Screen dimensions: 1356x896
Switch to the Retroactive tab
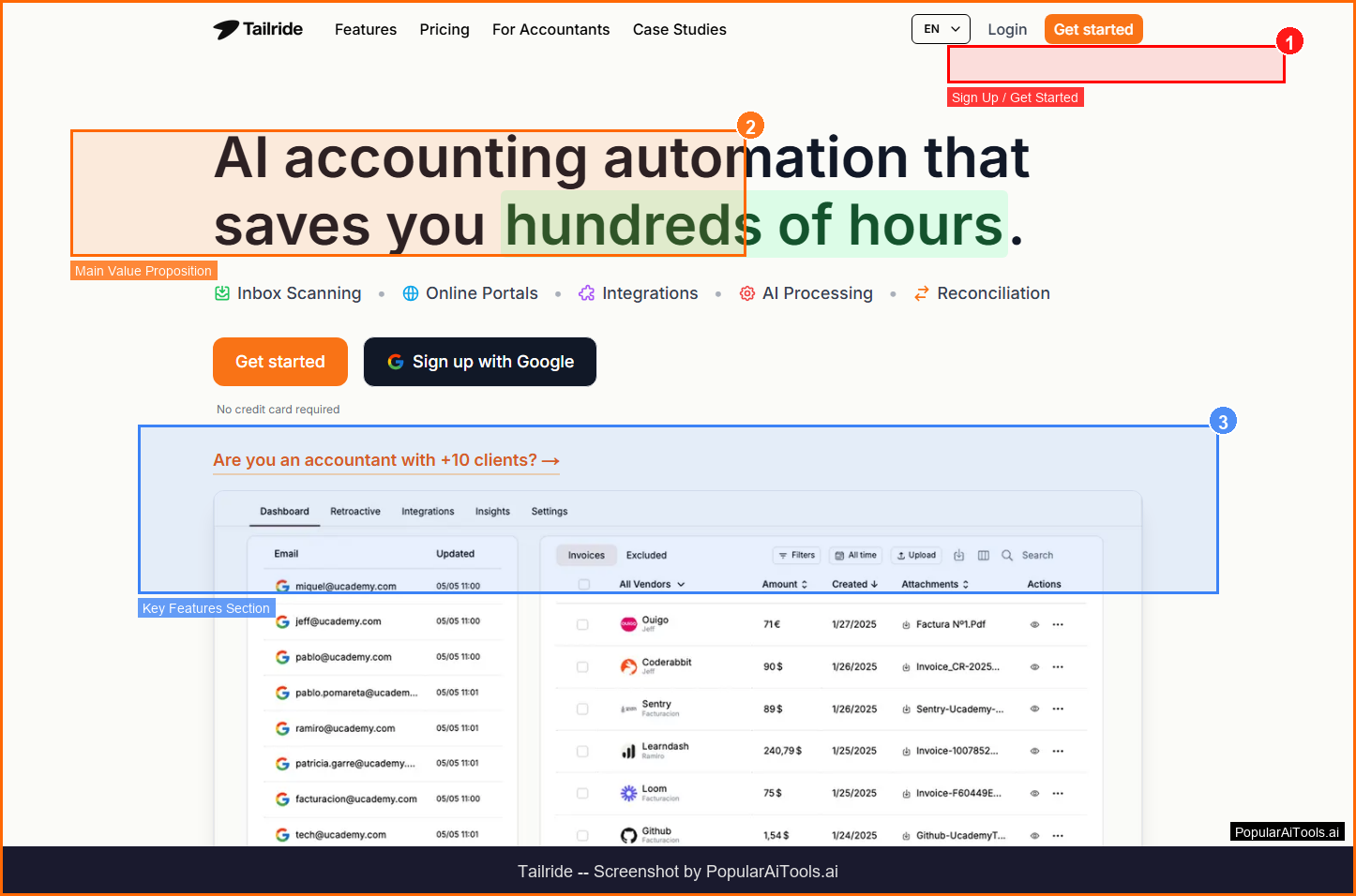pyautogui.click(x=355, y=512)
